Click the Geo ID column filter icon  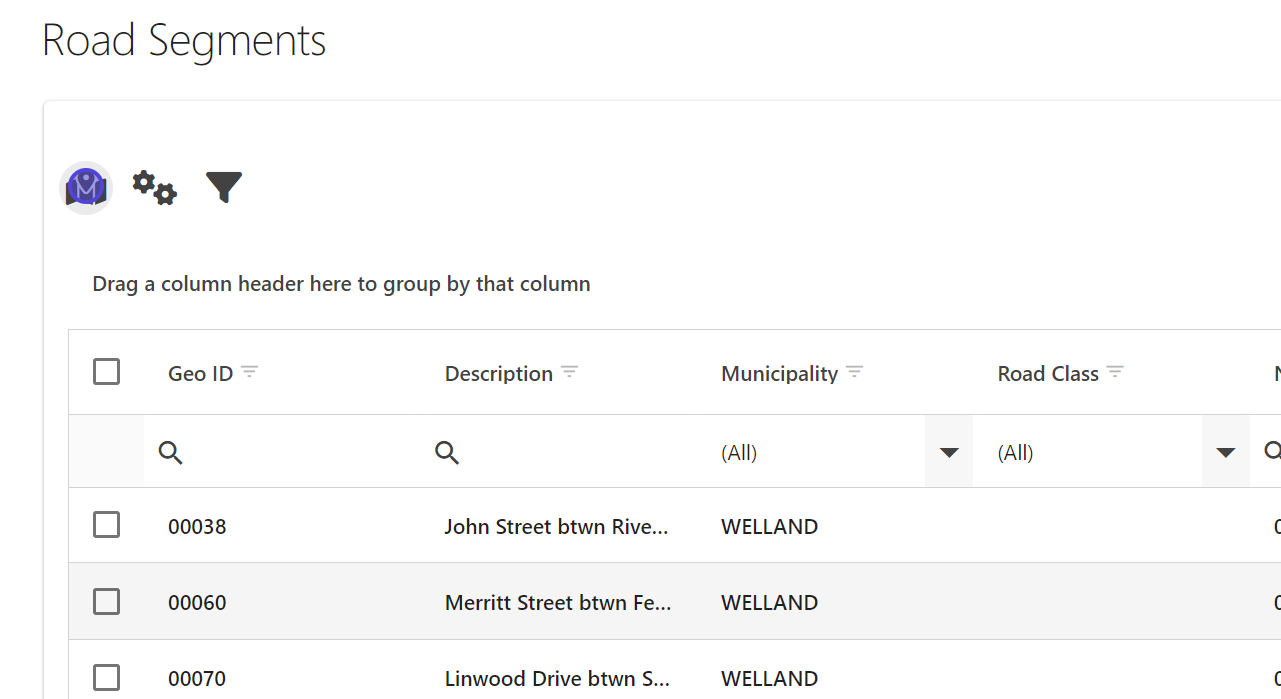250,372
